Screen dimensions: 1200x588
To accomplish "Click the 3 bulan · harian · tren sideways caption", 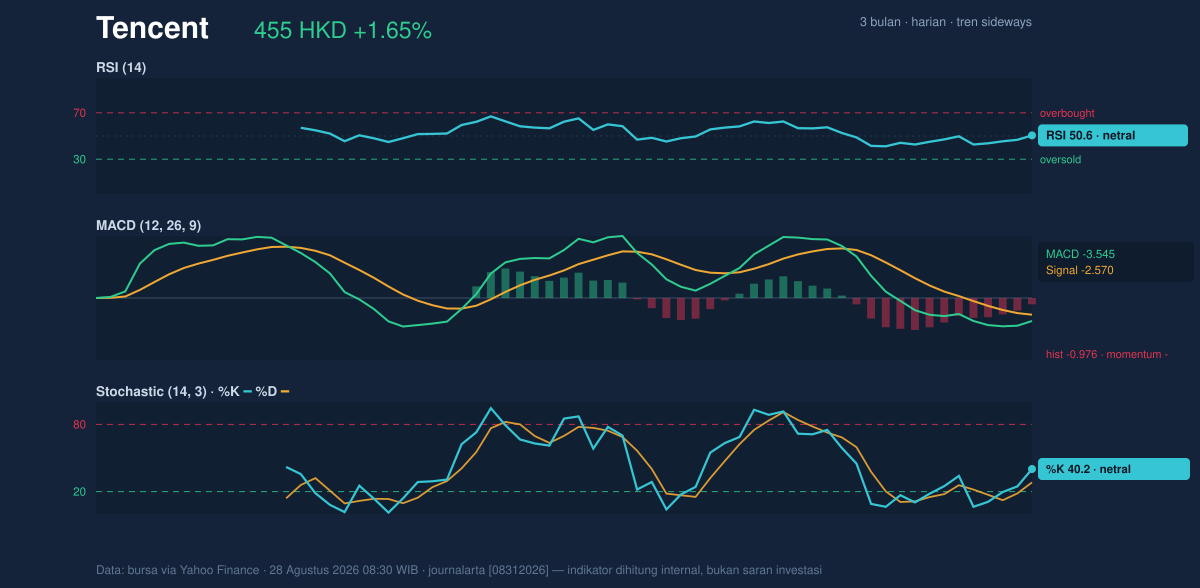I will point(945,22).
